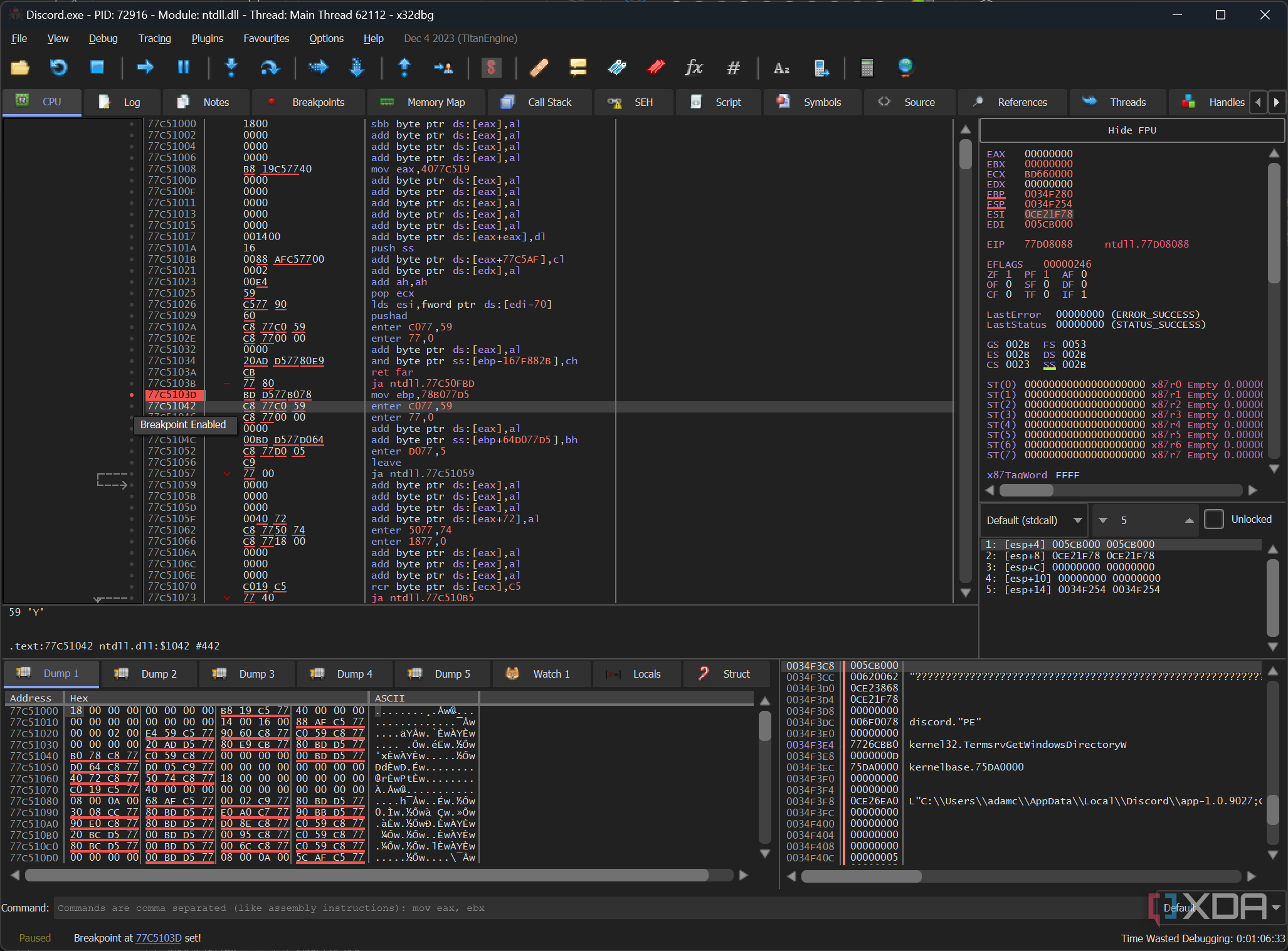
Task: Open the Patches bandage icon
Action: click(539, 67)
